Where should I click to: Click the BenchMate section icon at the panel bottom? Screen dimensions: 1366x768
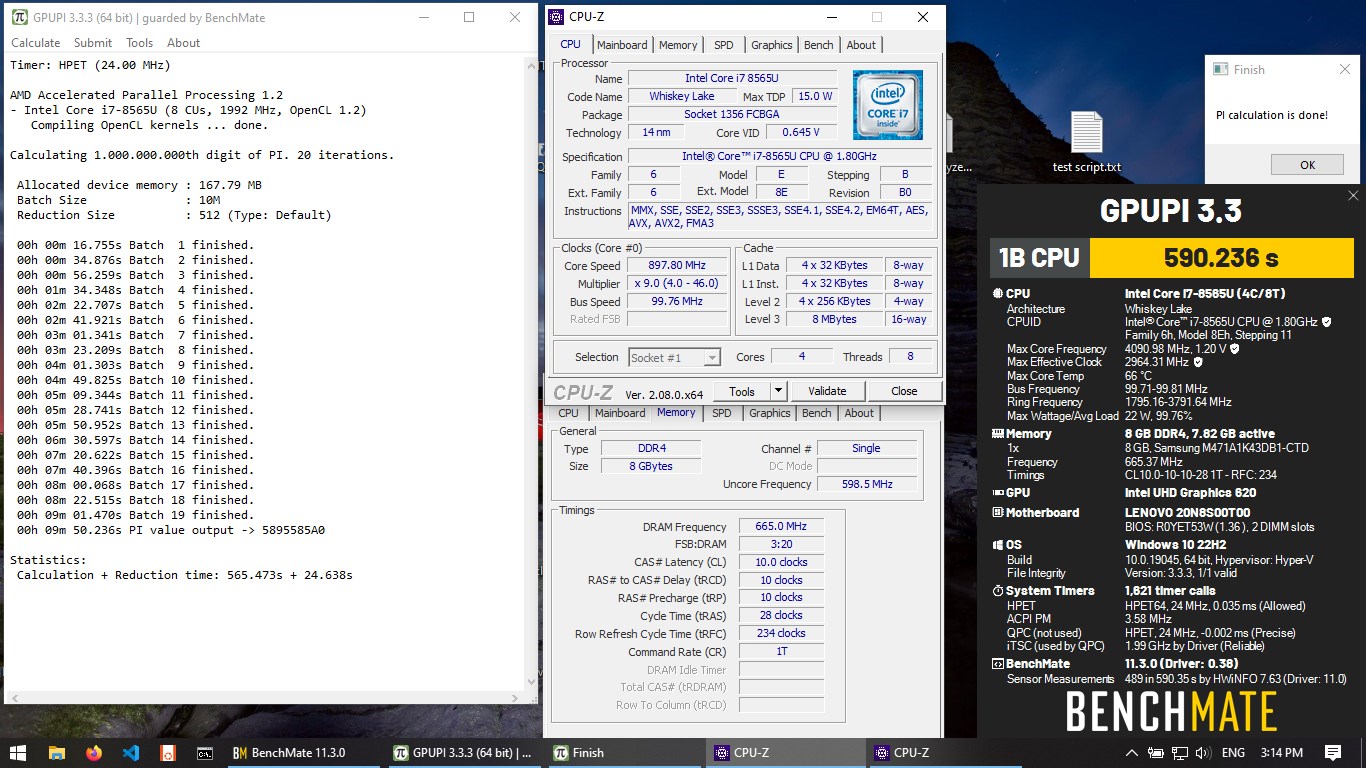997,664
